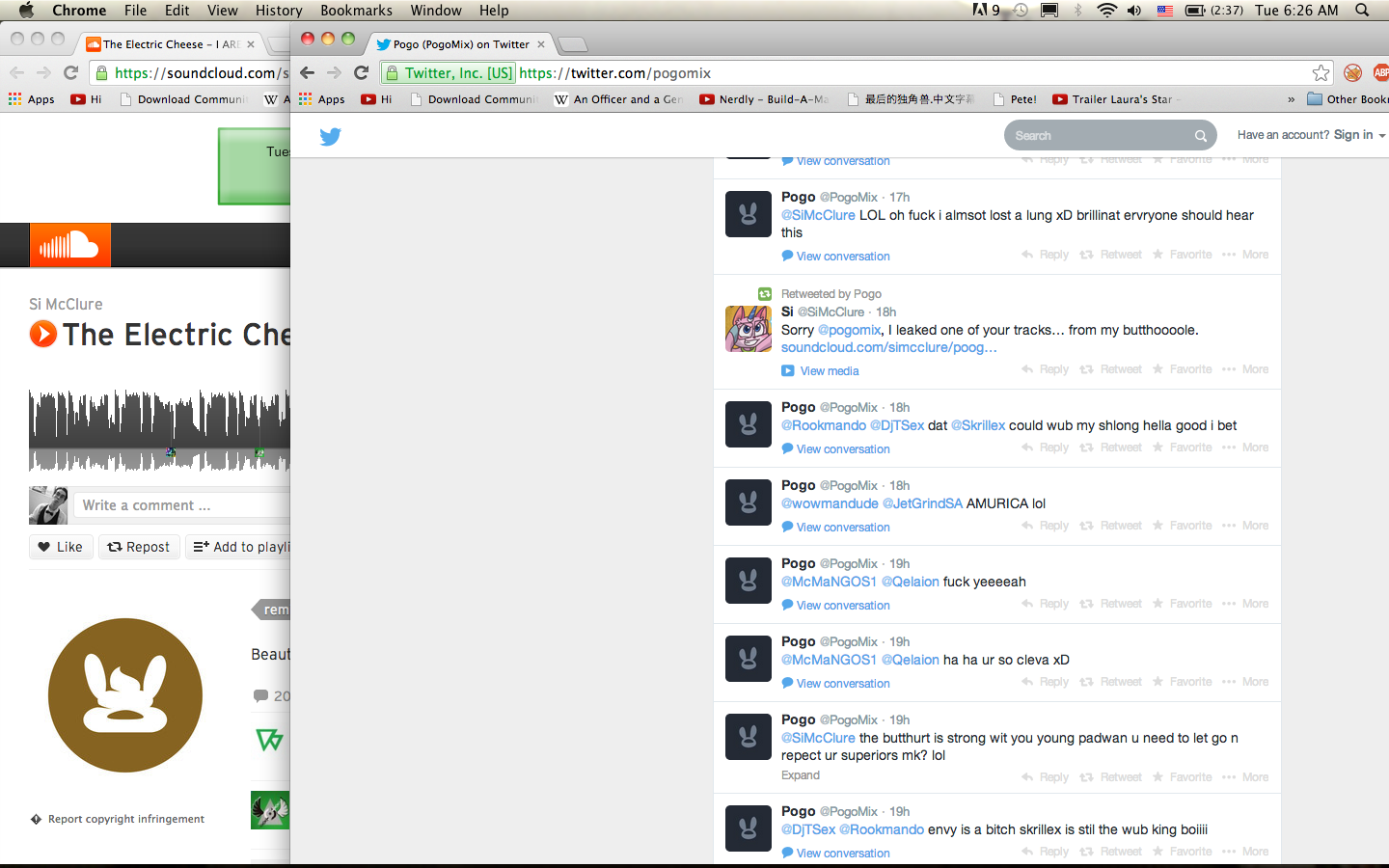Show more bookmarks via overflow chevron
Screen dimensions: 1389x868
click(x=1291, y=99)
